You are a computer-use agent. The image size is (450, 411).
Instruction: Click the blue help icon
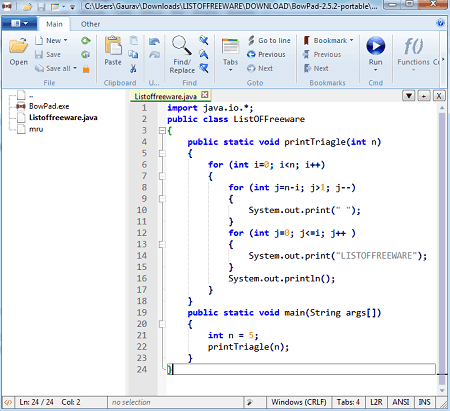440,23
